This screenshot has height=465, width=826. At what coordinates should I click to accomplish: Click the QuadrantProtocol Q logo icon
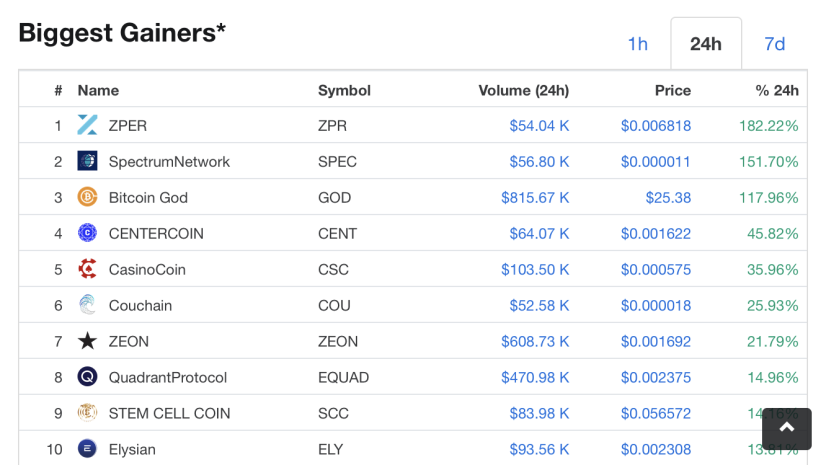coord(87,377)
